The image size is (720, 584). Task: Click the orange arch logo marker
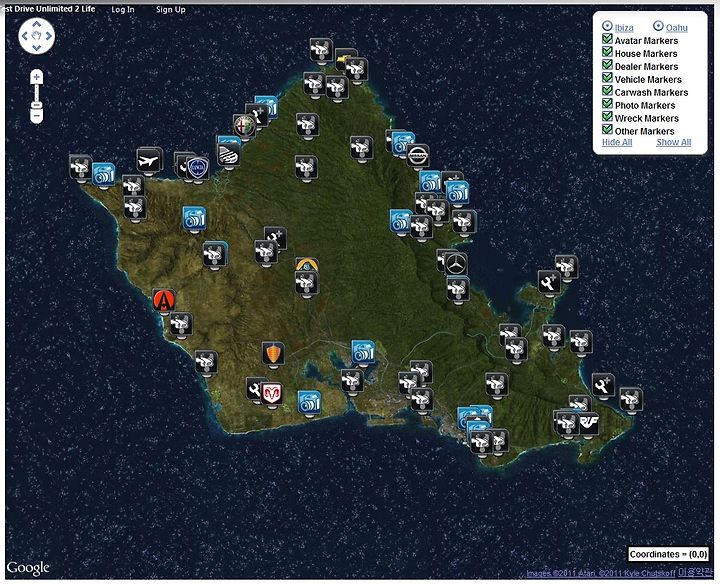(x=307, y=264)
